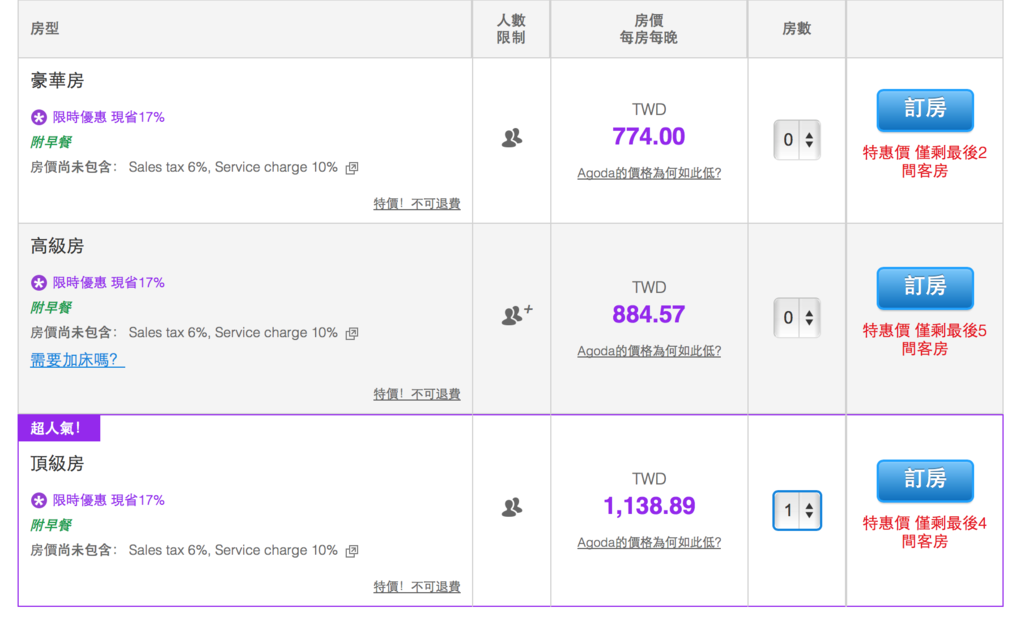The image size is (1024, 625).
Task: Click 訂房 button for 豪華房
Action: 924,110
